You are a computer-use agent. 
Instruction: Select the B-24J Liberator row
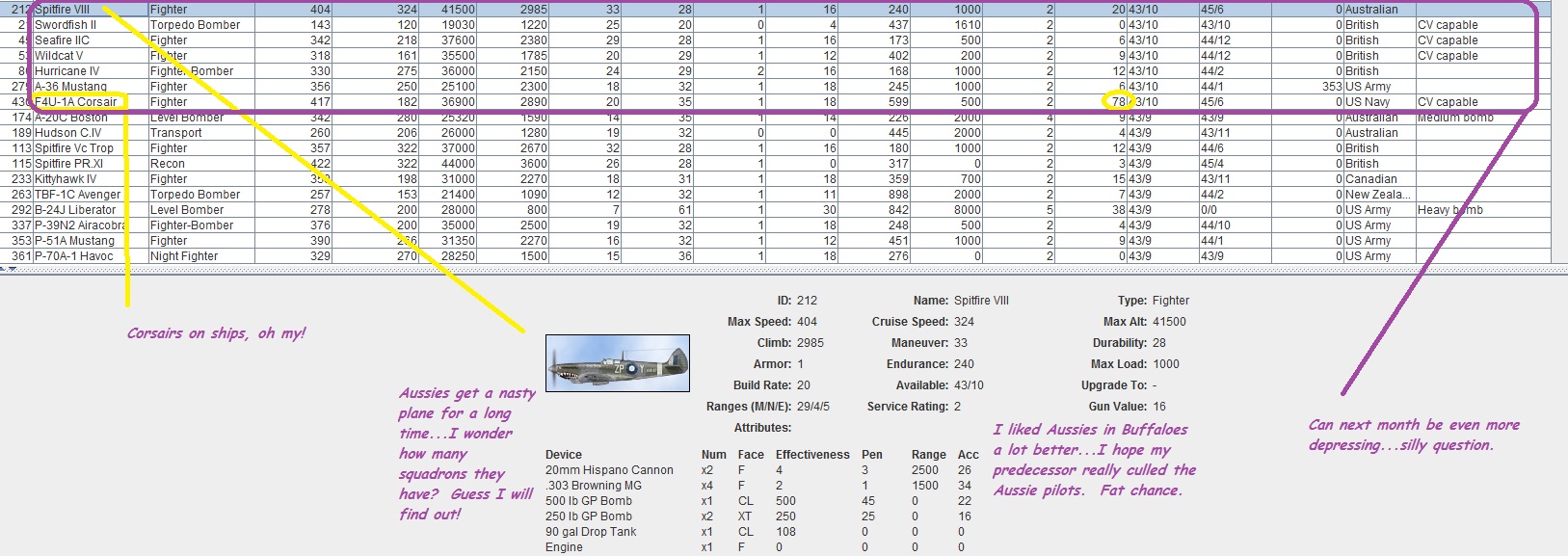pos(775,209)
